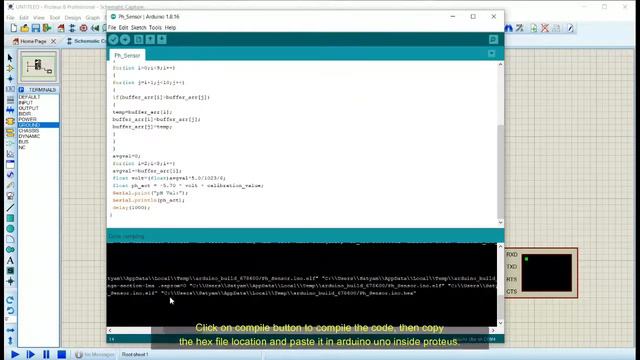
Task: Open Arduino Tools menu
Action: (x=155, y=28)
